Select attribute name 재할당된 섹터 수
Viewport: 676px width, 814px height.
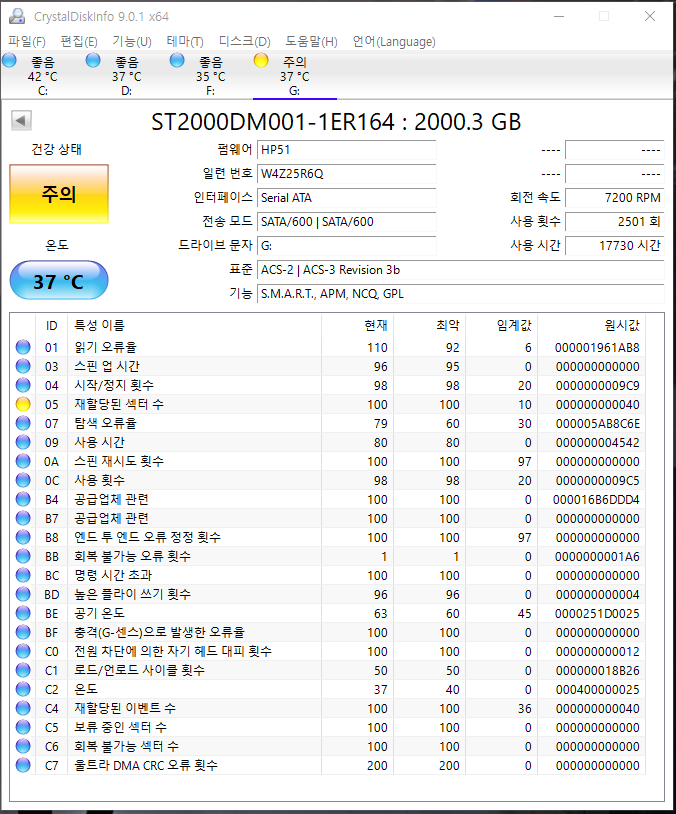tap(119, 404)
